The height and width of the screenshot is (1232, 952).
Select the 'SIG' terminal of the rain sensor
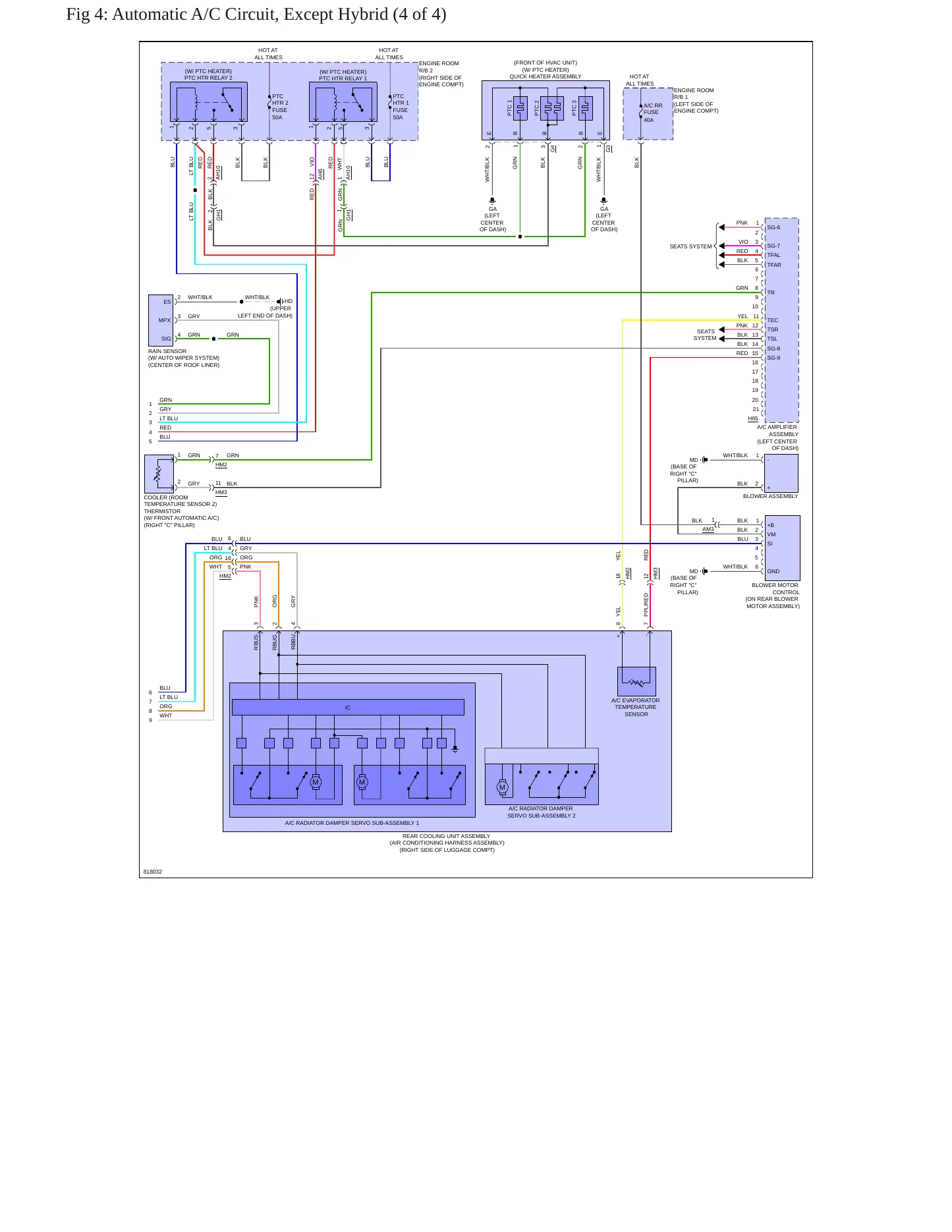[166, 339]
